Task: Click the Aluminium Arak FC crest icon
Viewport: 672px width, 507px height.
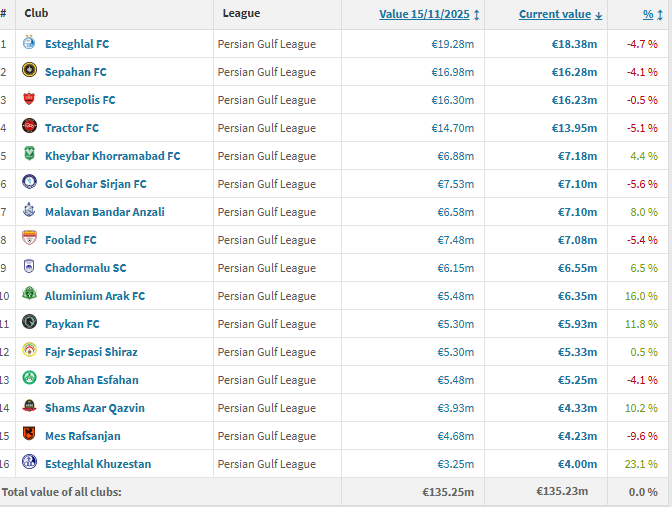Action: (x=29, y=296)
